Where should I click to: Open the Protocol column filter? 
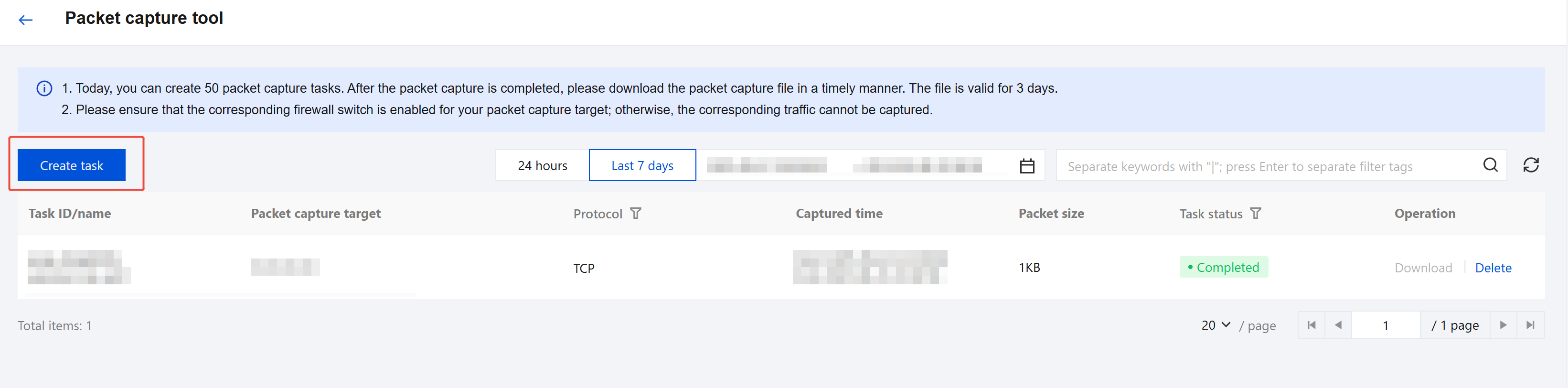(636, 213)
